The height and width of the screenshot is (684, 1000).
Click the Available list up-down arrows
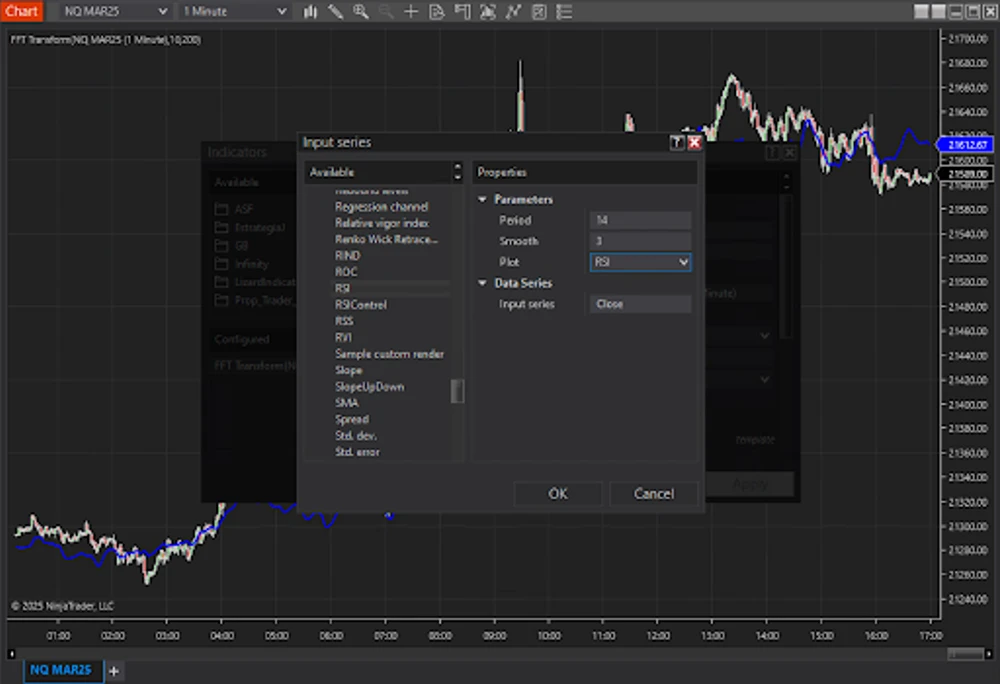click(457, 171)
